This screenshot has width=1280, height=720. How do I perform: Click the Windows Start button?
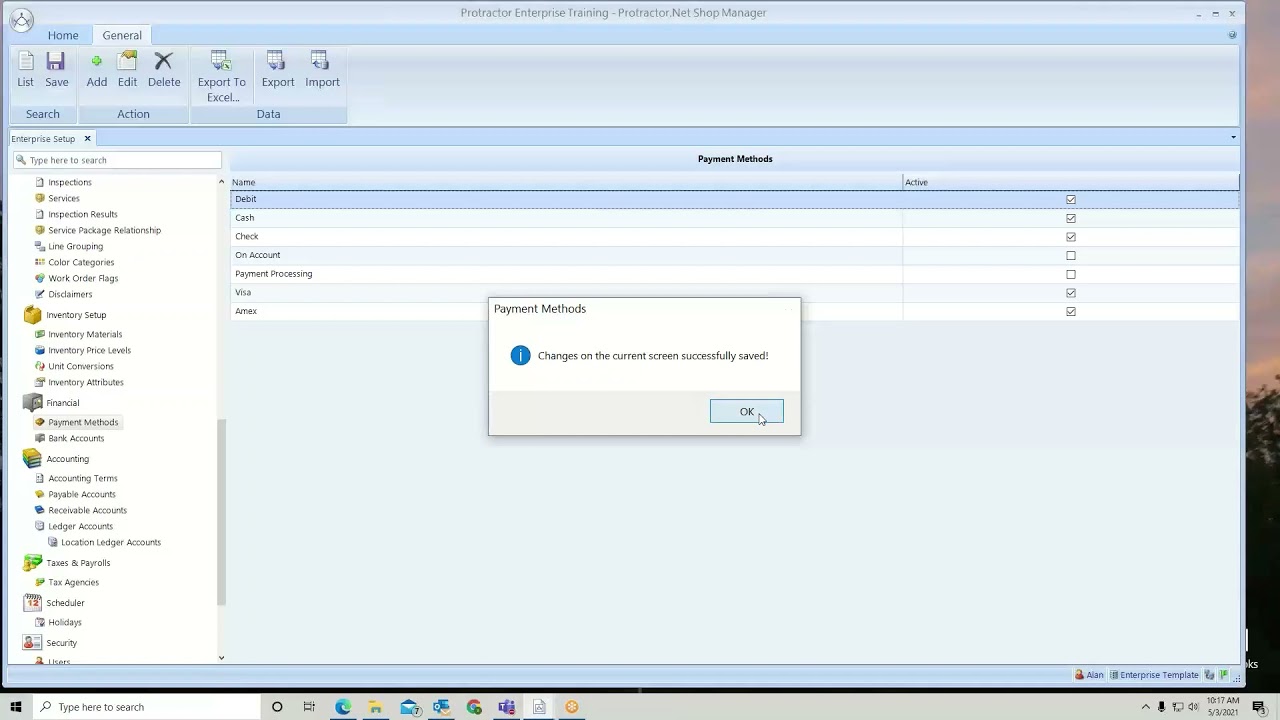[15, 707]
